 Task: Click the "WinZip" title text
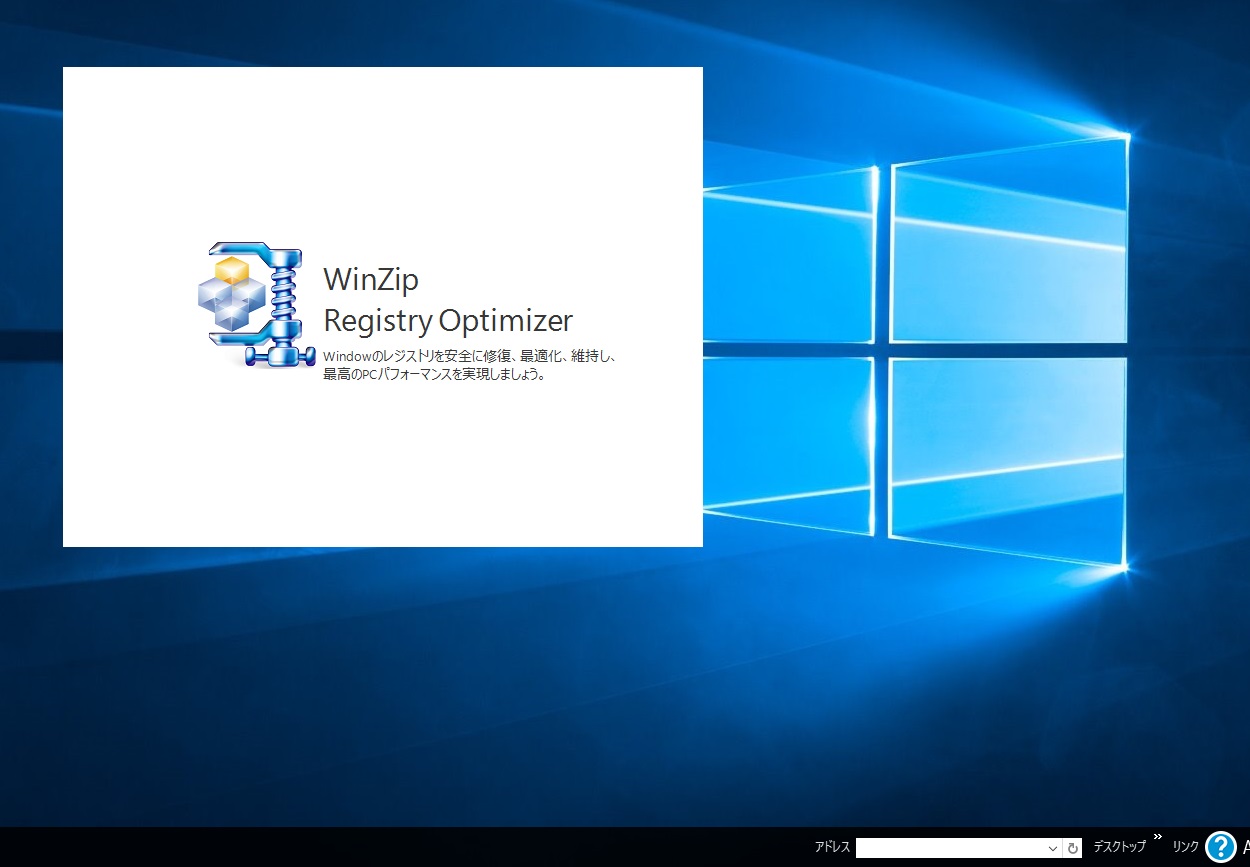[x=370, y=280]
